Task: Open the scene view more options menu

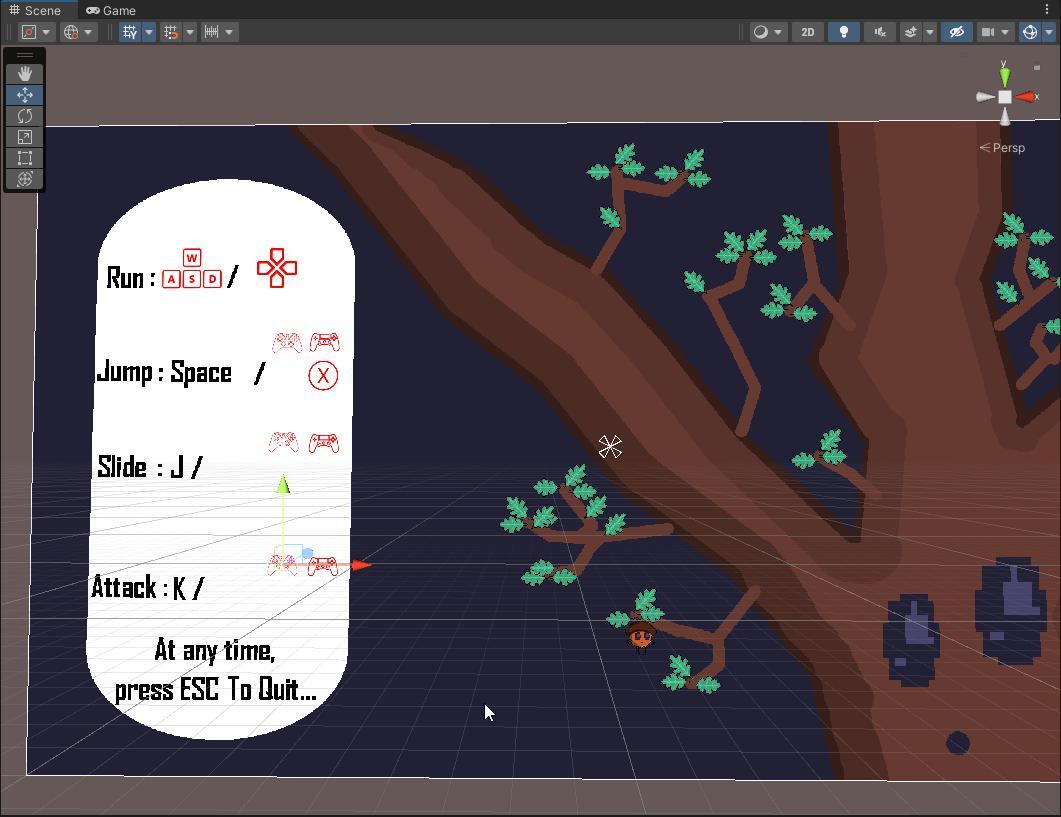Action: click(1047, 10)
